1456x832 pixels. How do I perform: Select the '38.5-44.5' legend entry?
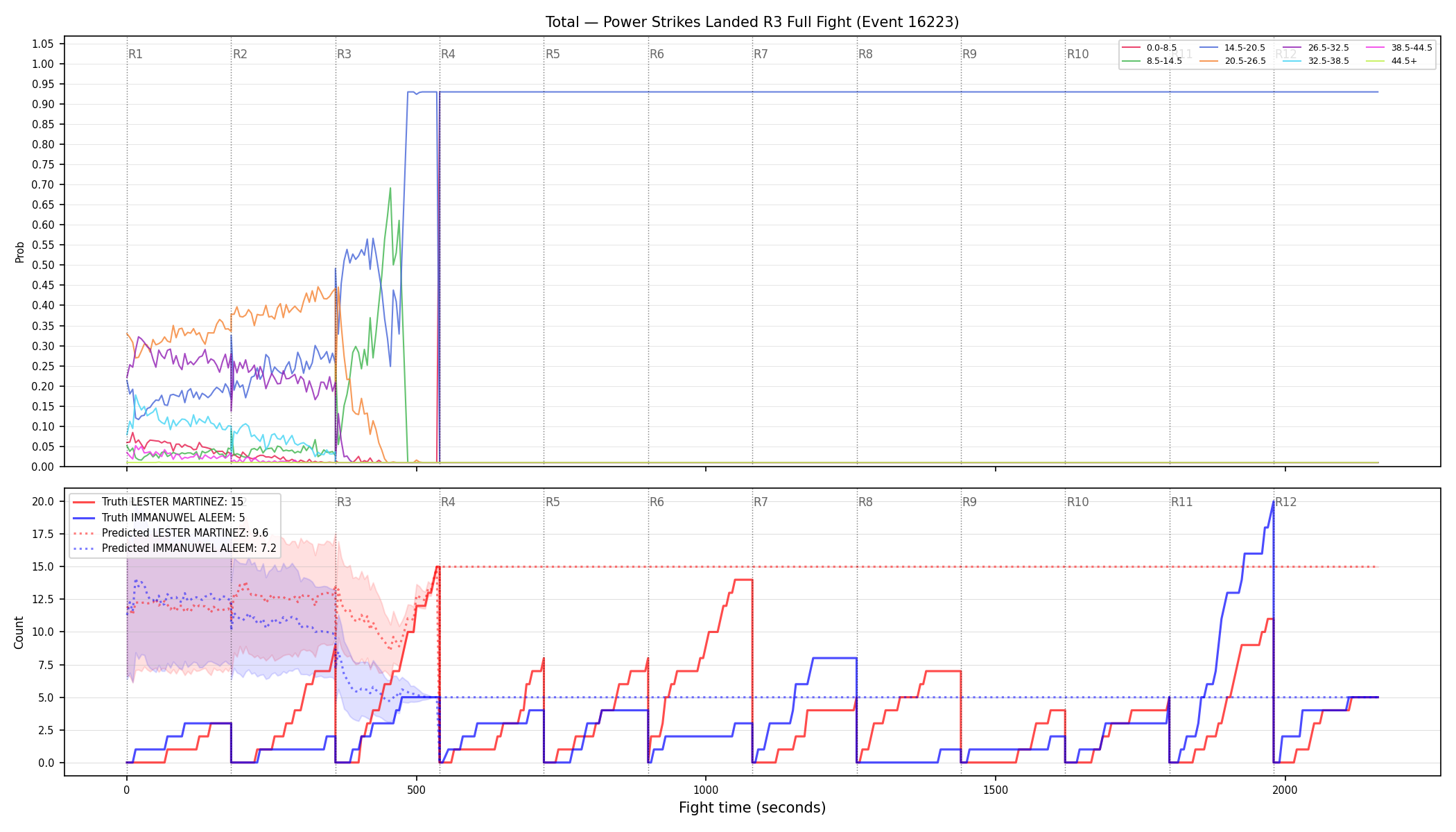click(1399, 48)
